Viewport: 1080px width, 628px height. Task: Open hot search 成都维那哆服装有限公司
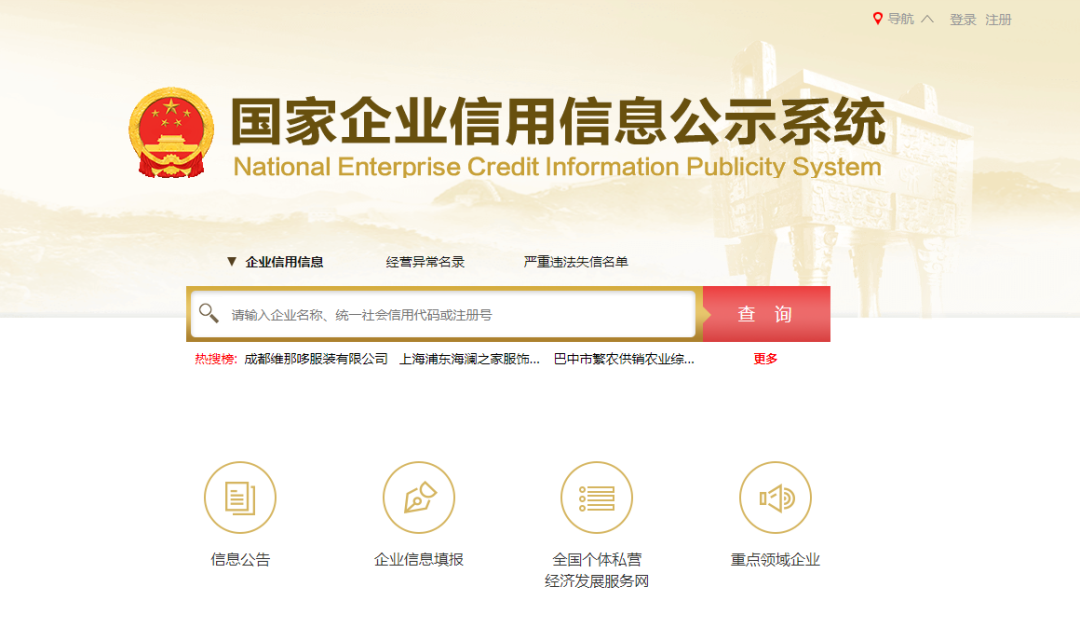pos(315,359)
